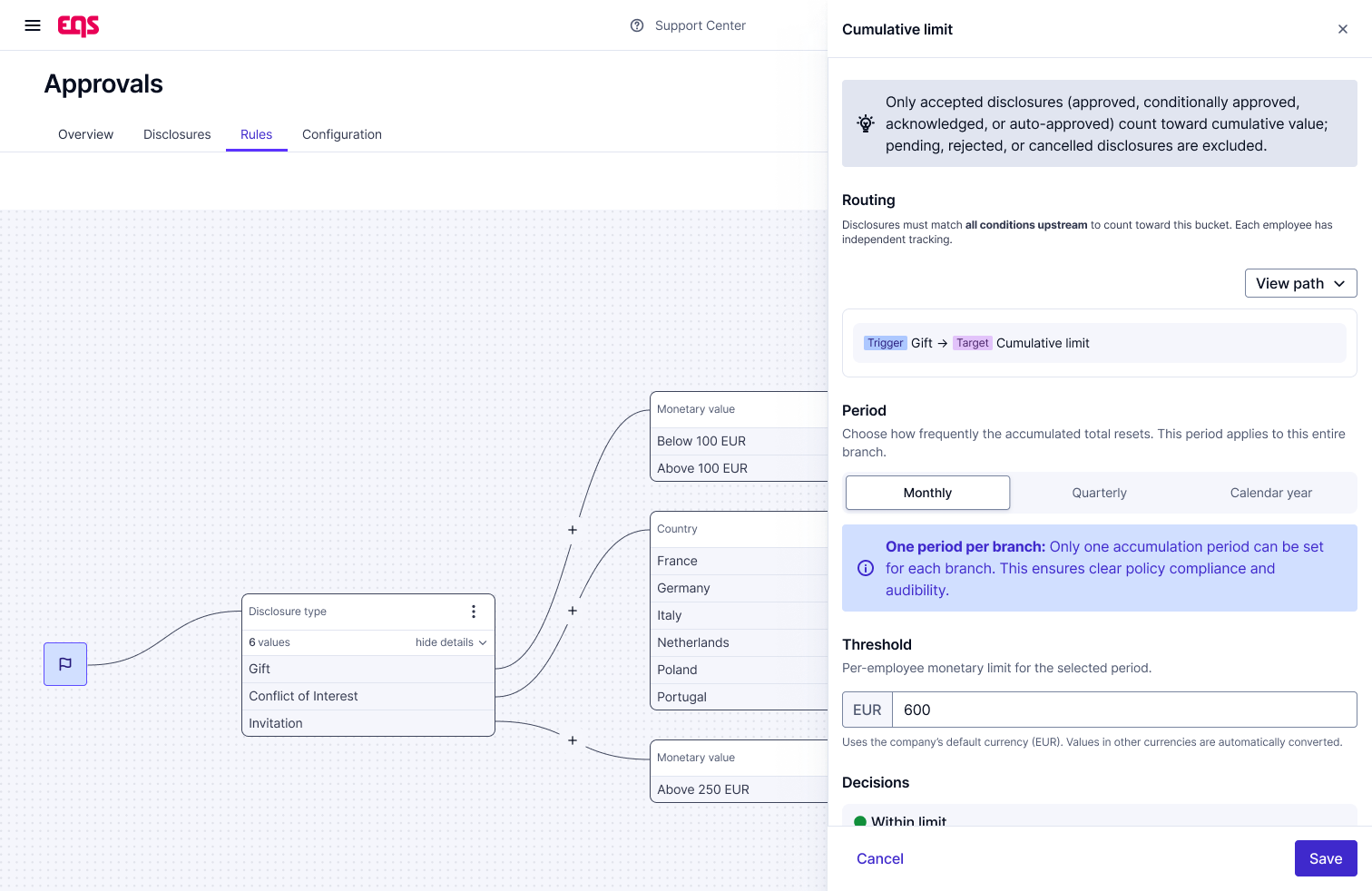Click the Above 250 EUR row
This screenshot has height=891, width=1372.
(x=740, y=789)
